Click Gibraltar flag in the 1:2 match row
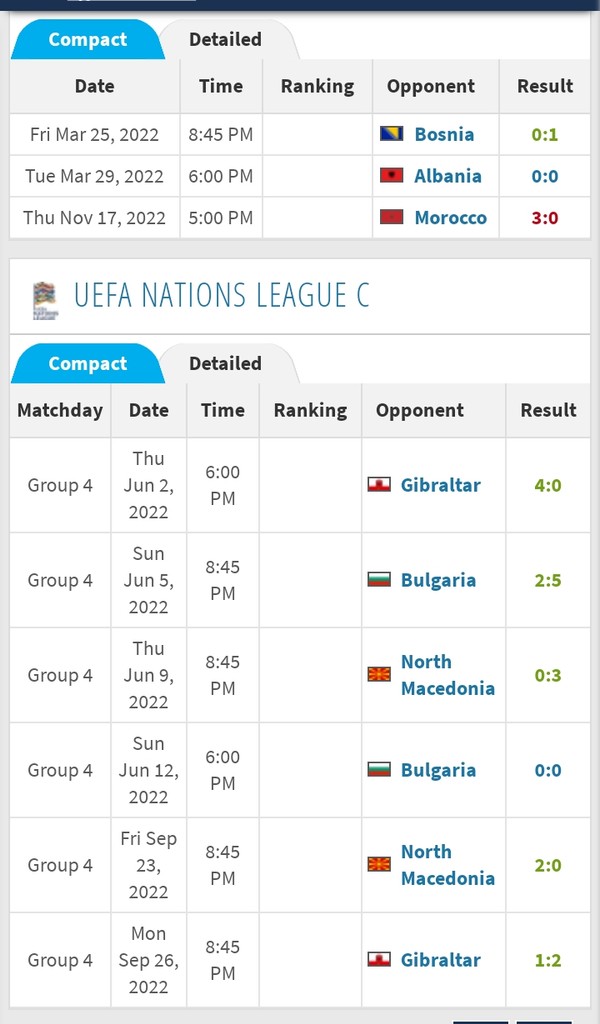Viewport: 600px width, 1024px height. coord(379,960)
